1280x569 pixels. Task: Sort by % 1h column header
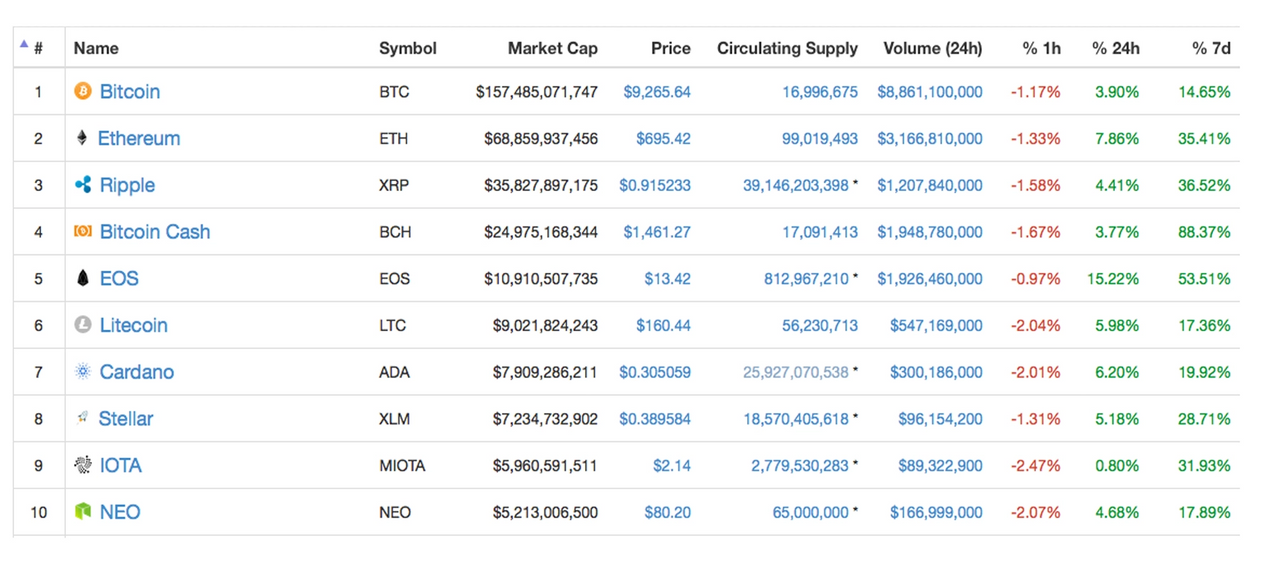tap(1041, 48)
